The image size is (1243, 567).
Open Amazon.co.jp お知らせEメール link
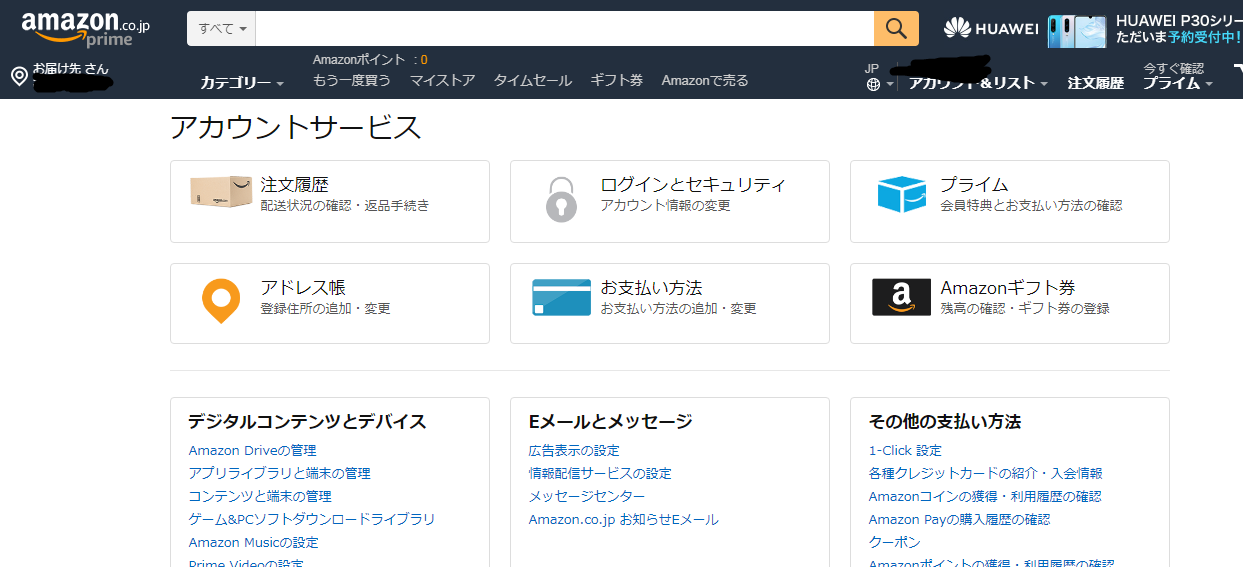(623, 520)
